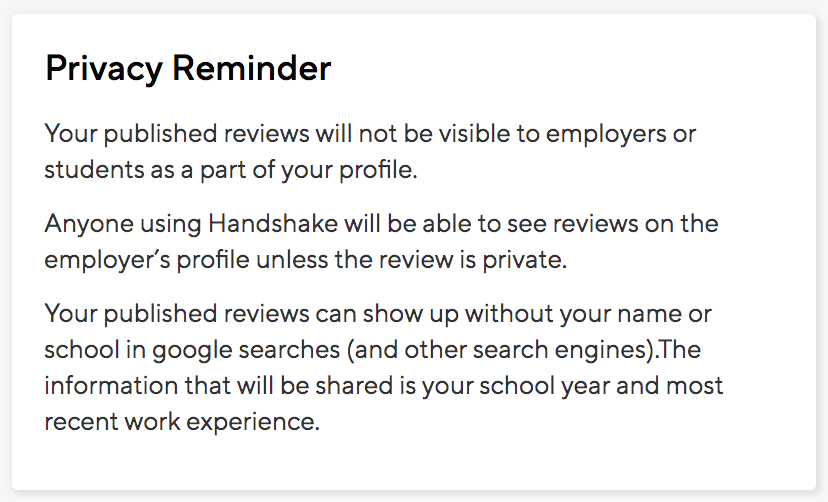Click the word Privacy in heading
The image size is (828, 502).
[104, 70]
